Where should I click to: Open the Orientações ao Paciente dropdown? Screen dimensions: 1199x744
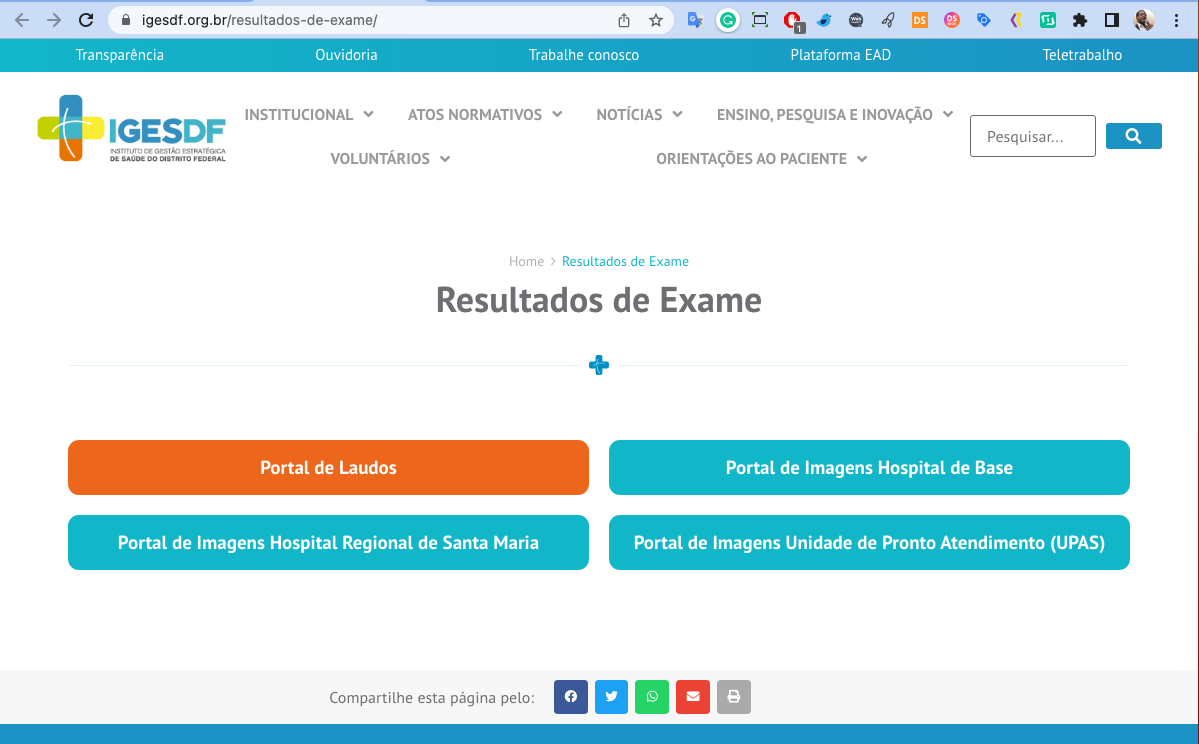tap(761, 158)
